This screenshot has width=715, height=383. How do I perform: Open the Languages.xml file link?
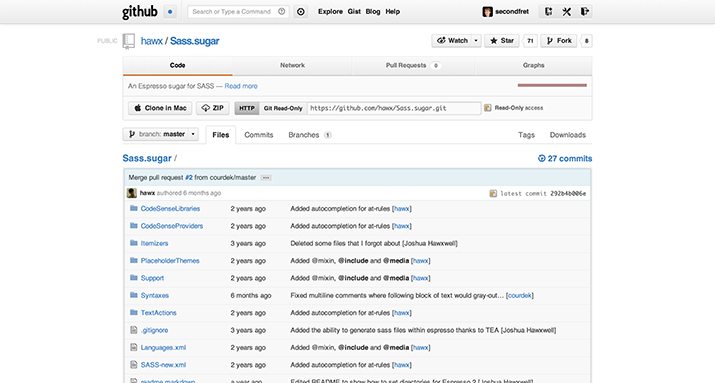coord(163,347)
